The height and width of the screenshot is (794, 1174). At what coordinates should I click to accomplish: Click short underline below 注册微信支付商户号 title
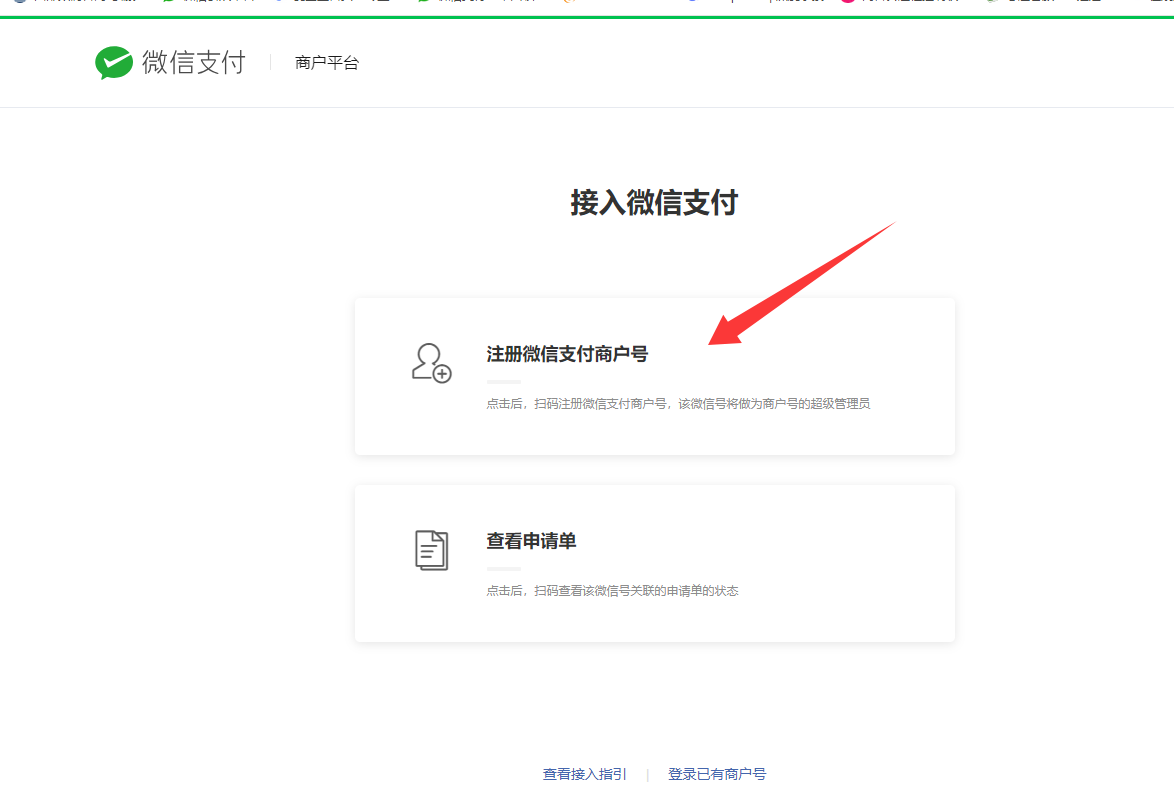[503, 382]
